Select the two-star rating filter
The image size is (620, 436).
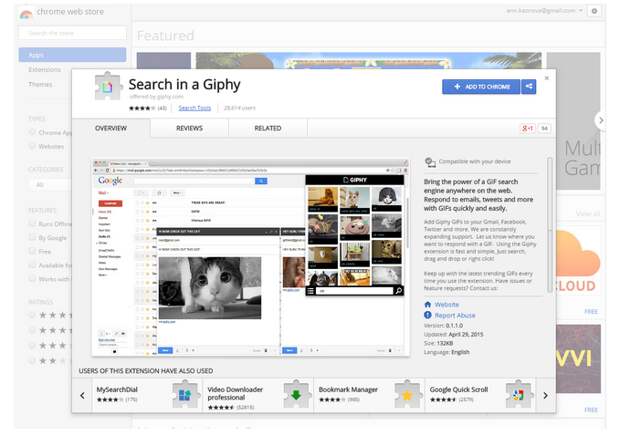(32, 361)
